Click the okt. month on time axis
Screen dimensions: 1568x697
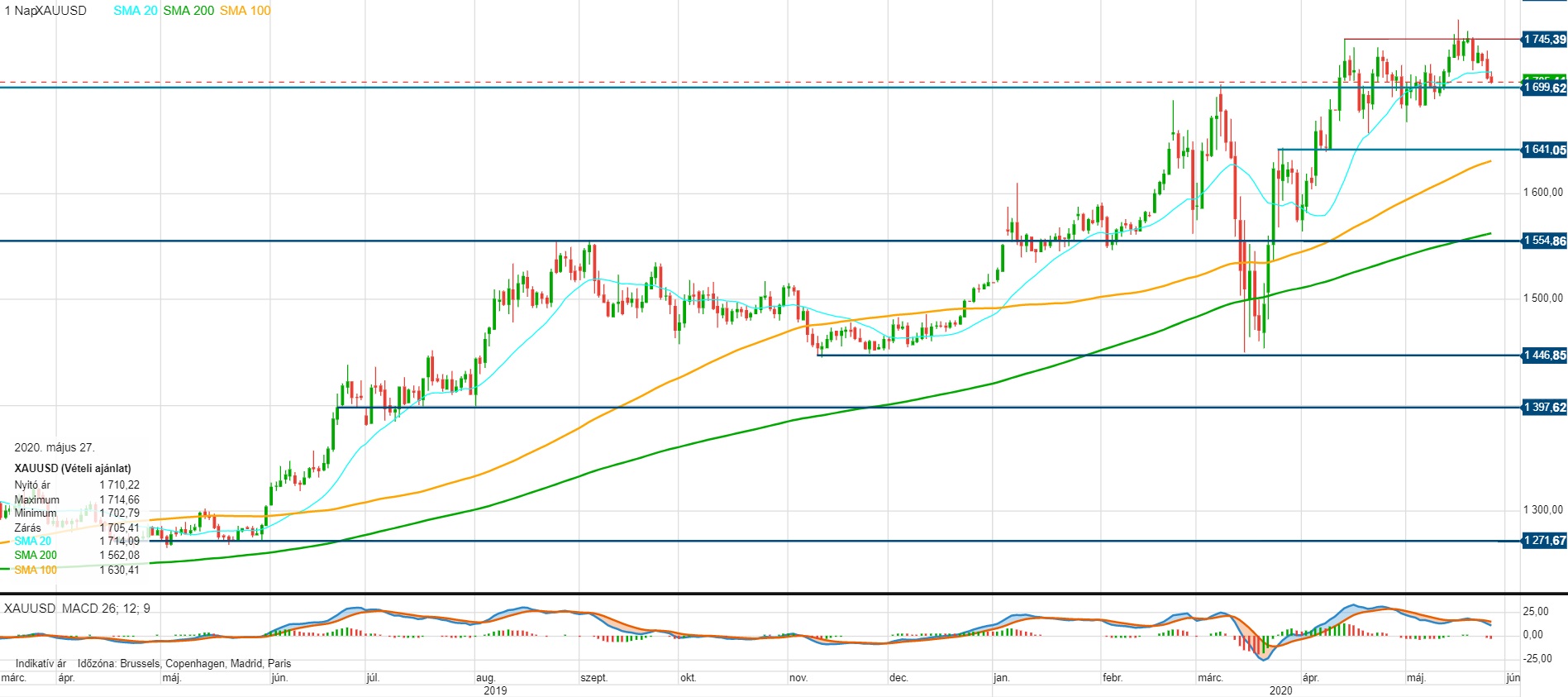pos(688,678)
